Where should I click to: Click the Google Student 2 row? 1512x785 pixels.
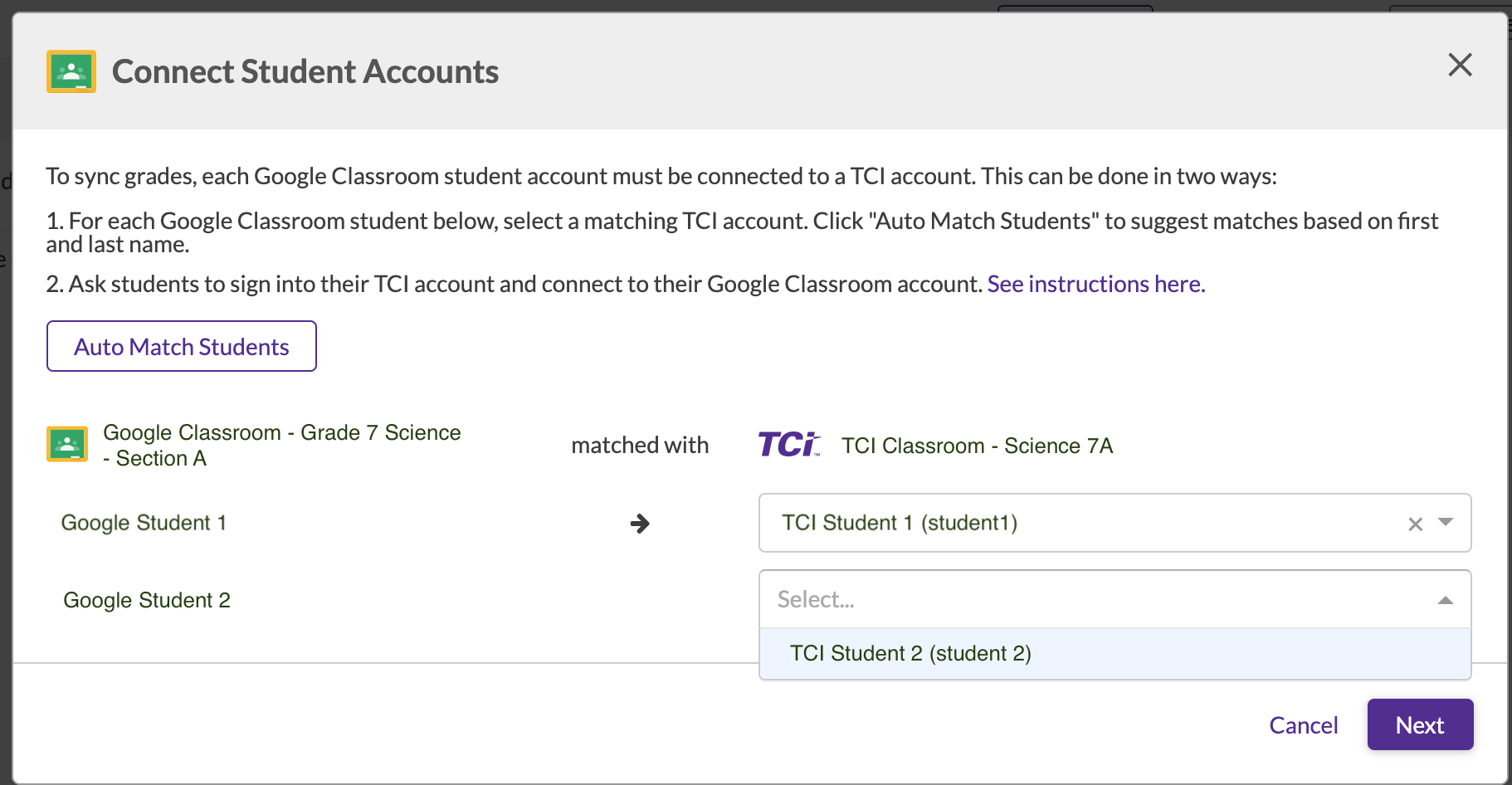click(x=147, y=599)
